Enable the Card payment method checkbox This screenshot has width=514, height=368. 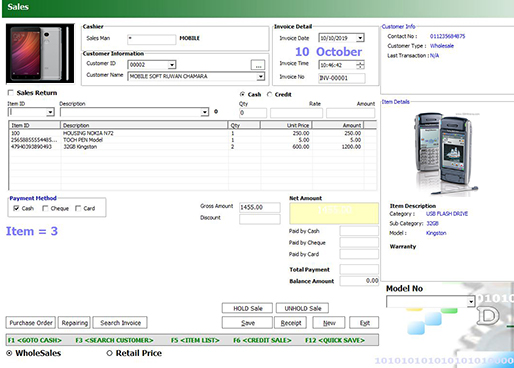78,208
